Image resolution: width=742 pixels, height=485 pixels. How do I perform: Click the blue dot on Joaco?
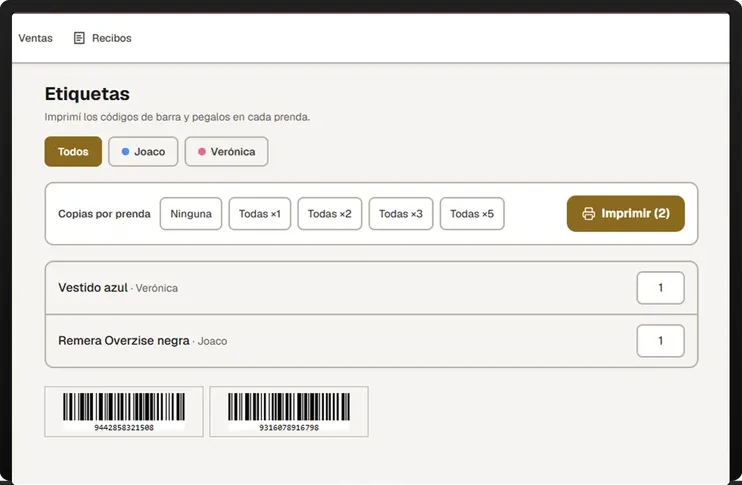[125, 151]
